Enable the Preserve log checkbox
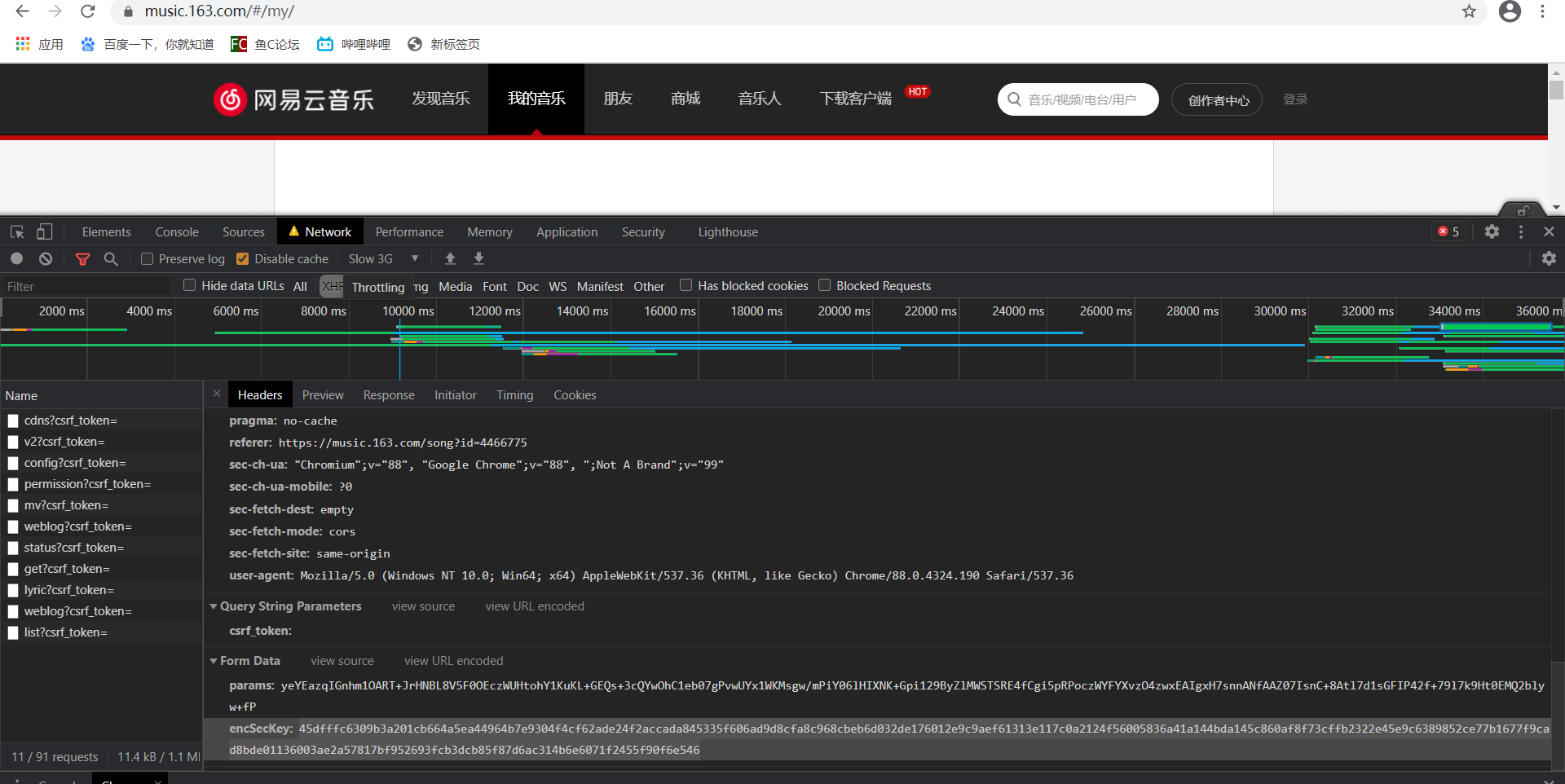The image size is (1565, 784). (147, 259)
